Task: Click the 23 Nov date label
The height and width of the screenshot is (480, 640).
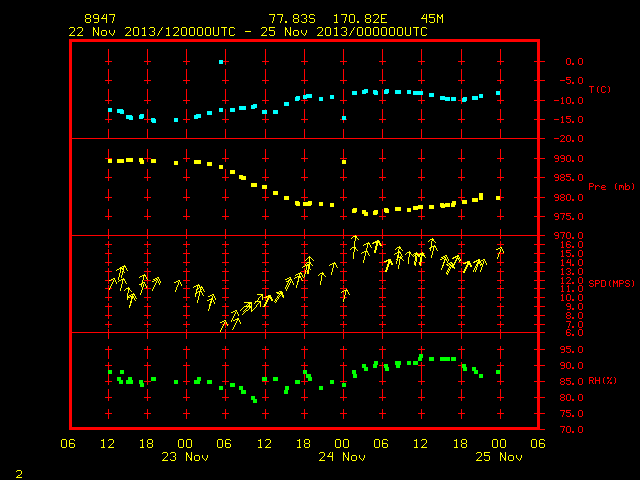Action: (185, 457)
